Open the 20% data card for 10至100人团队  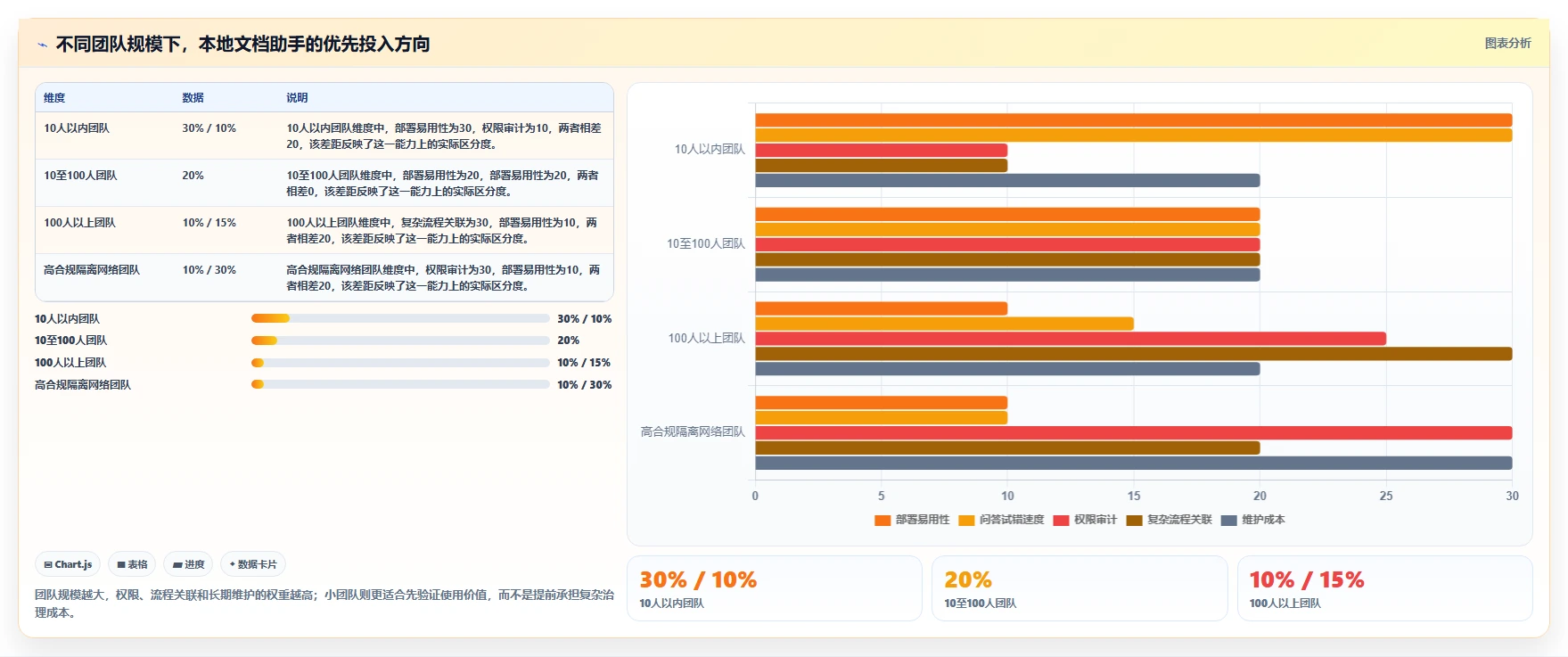[x=1080, y=588]
